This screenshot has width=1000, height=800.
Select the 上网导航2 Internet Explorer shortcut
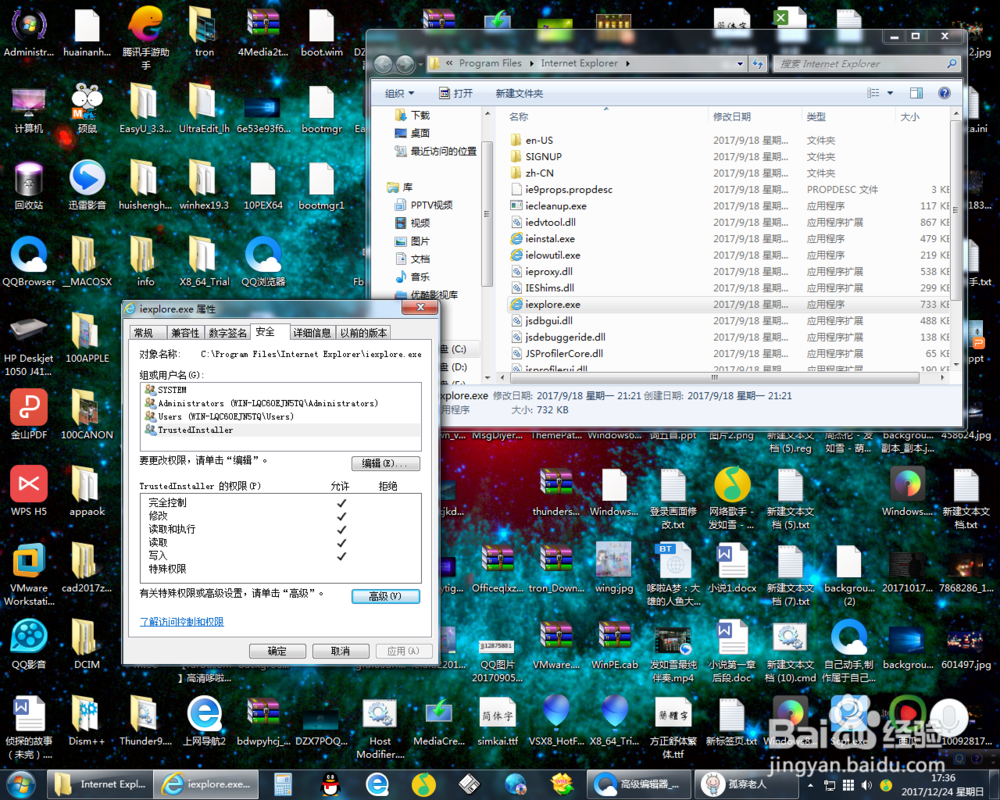[x=205, y=721]
